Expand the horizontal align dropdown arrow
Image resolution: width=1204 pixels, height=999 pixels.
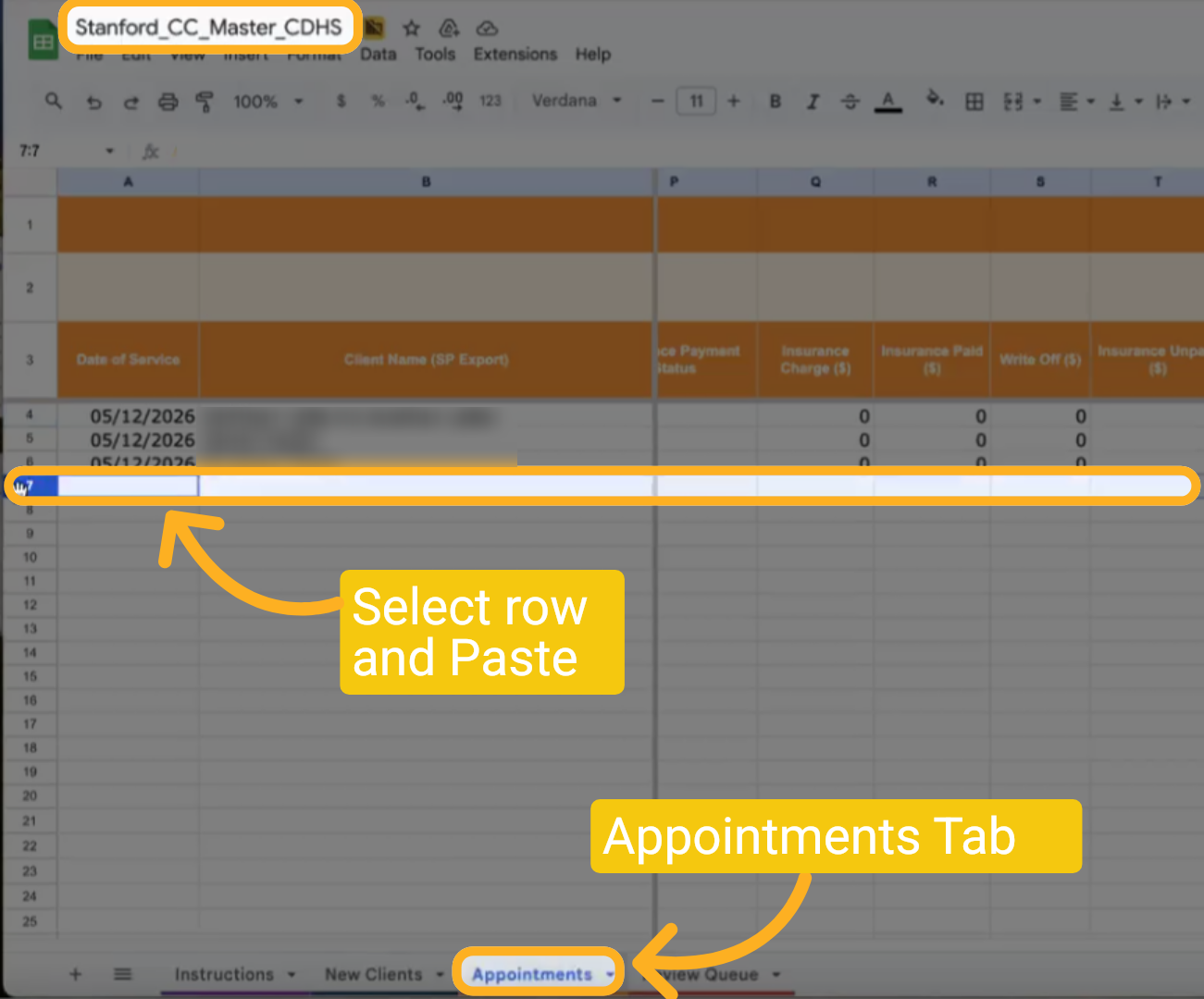[1090, 102]
